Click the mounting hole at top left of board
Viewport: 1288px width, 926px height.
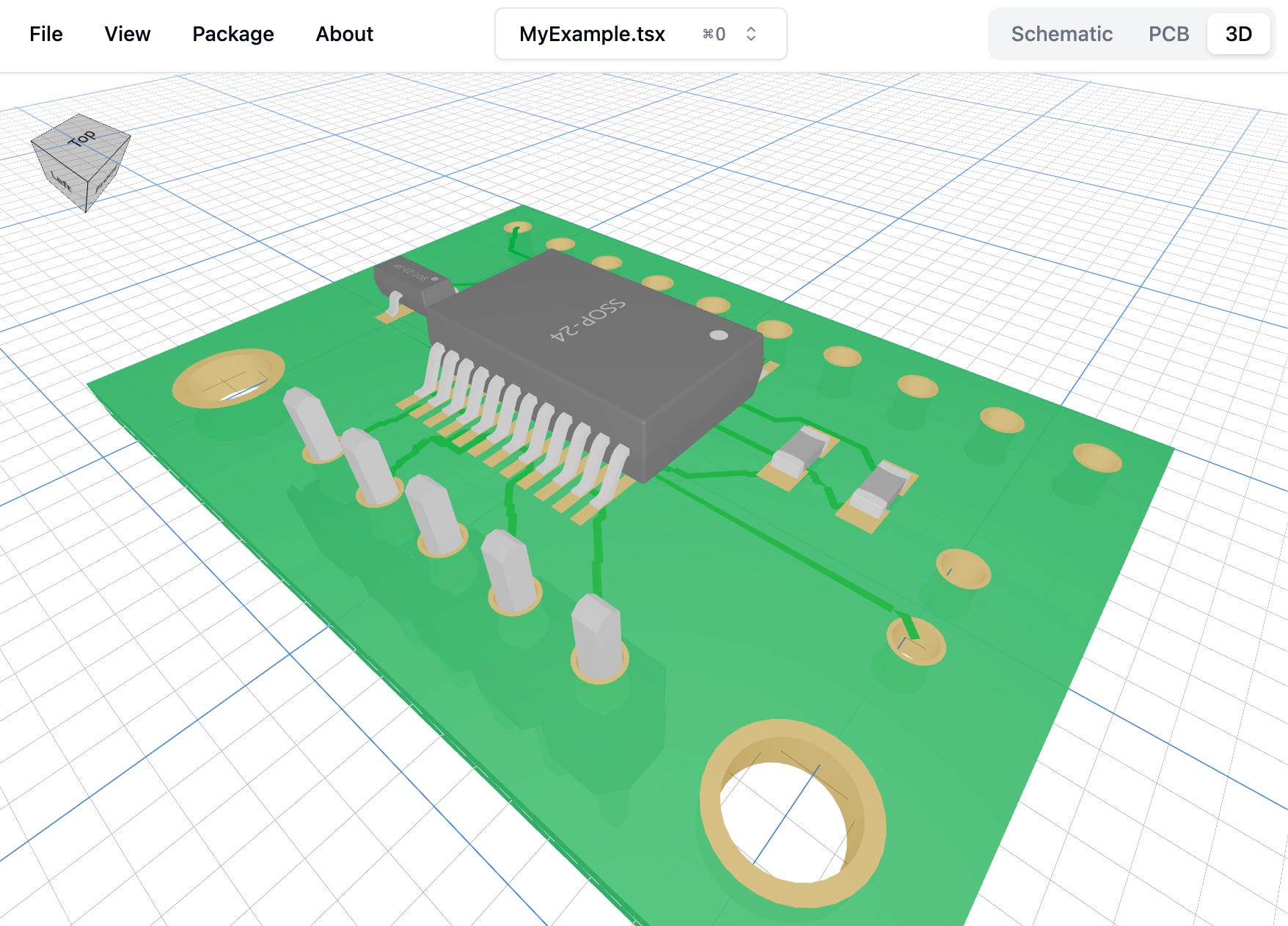228,378
